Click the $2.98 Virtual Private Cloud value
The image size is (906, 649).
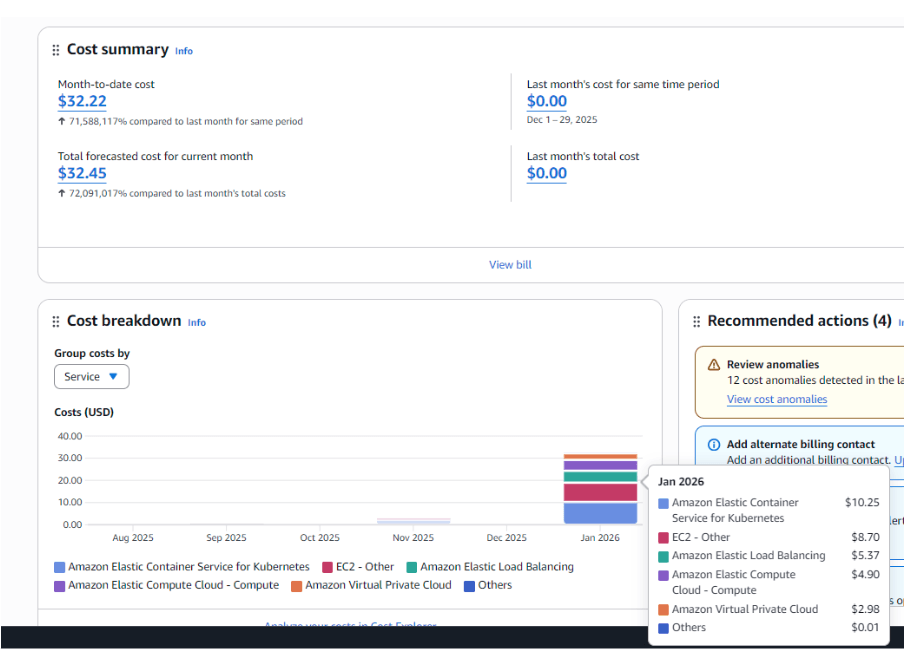[x=866, y=609]
